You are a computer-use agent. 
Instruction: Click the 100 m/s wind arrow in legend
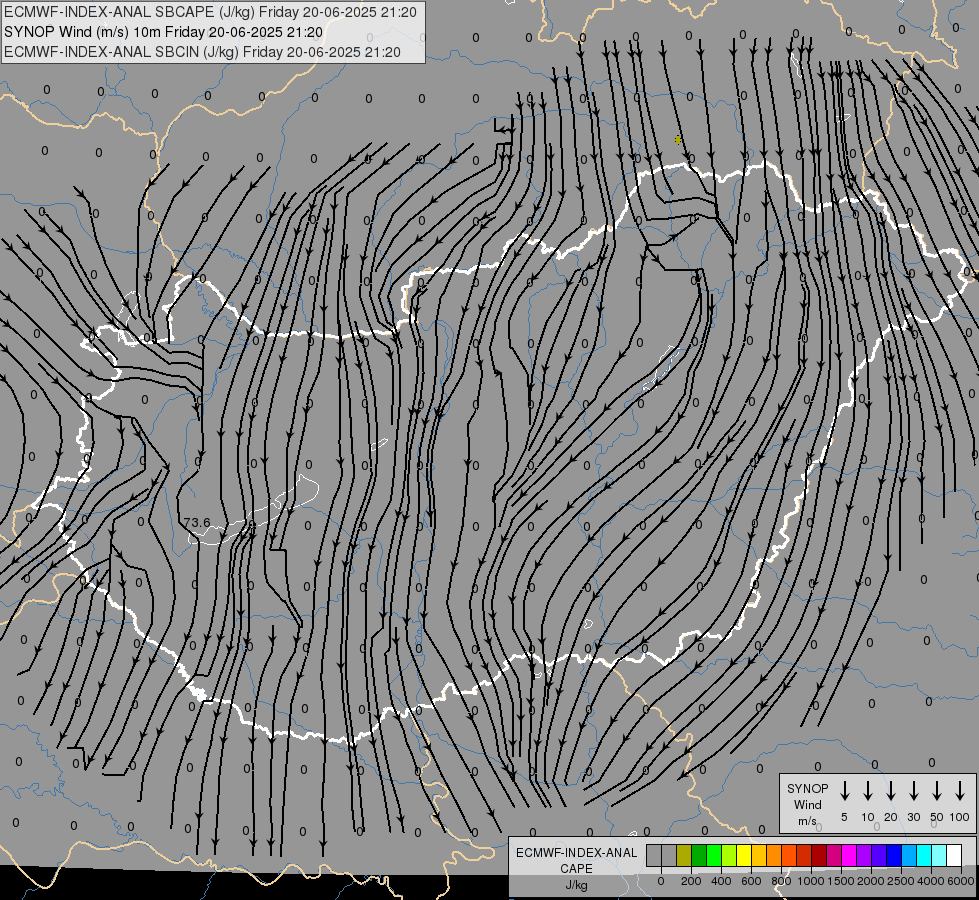point(960,790)
